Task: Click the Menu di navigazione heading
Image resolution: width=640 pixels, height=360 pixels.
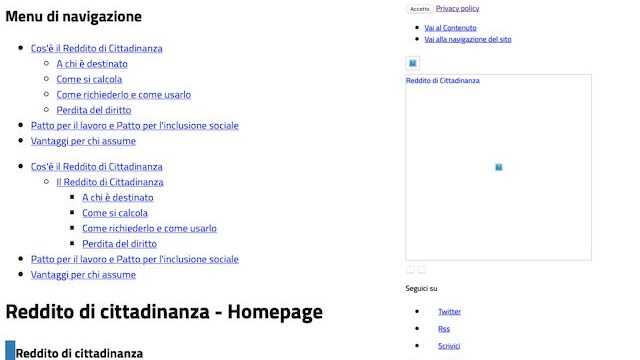Action: (x=73, y=16)
